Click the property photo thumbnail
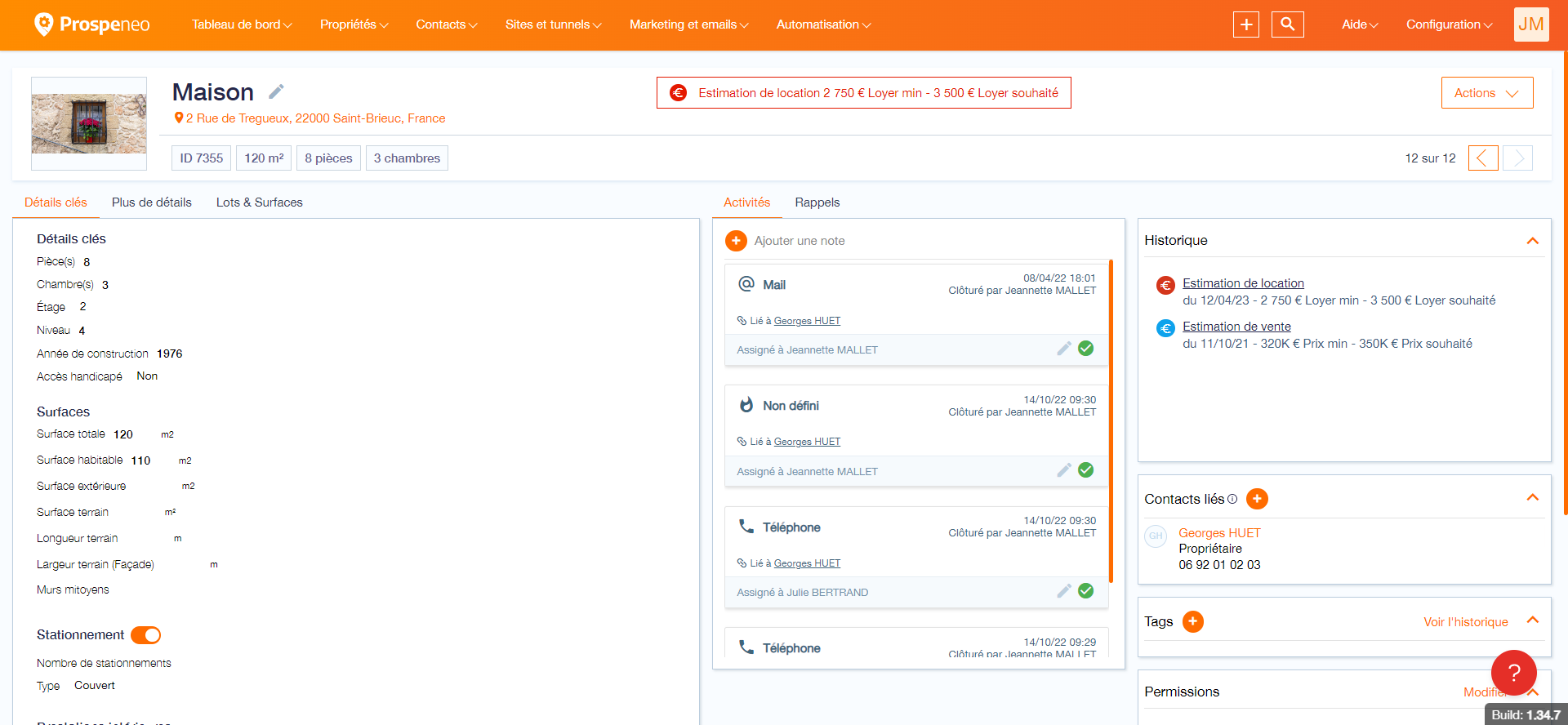 89,123
